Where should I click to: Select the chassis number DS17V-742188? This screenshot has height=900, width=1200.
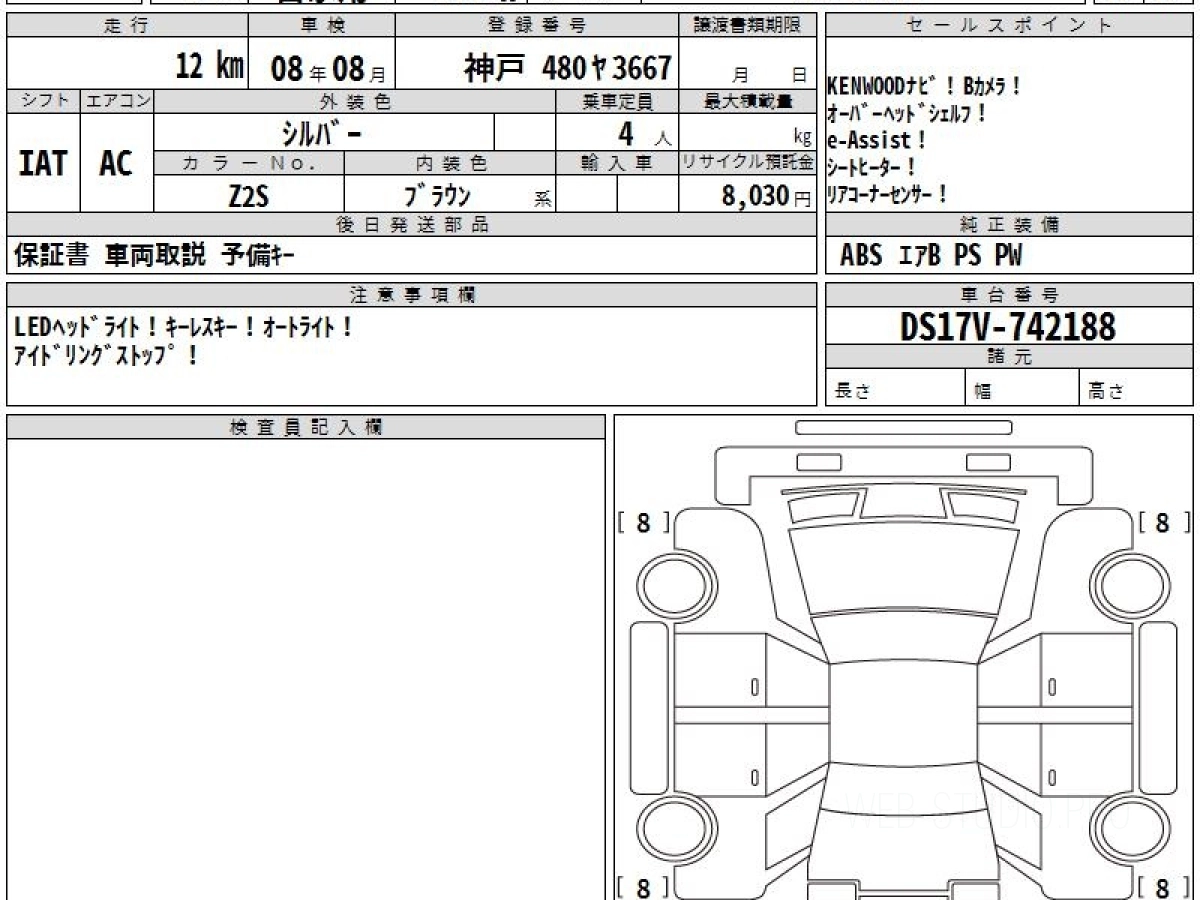(x=1008, y=326)
